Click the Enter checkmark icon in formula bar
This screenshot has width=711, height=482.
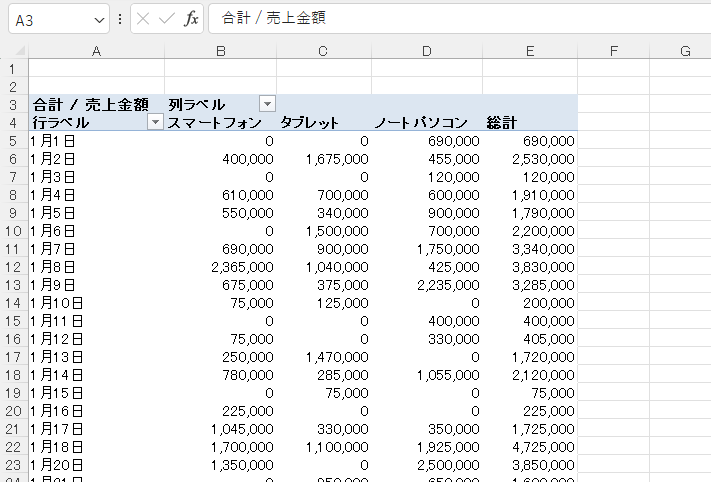point(167,19)
